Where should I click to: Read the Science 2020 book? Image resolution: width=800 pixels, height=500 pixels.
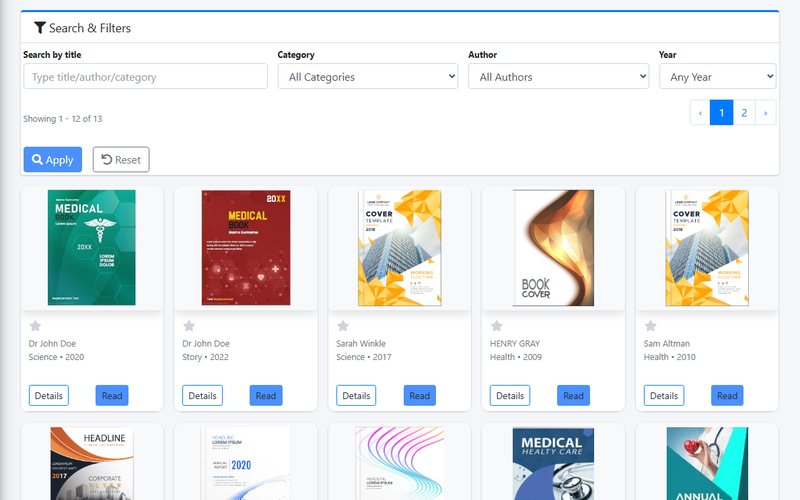click(x=112, y=395)
